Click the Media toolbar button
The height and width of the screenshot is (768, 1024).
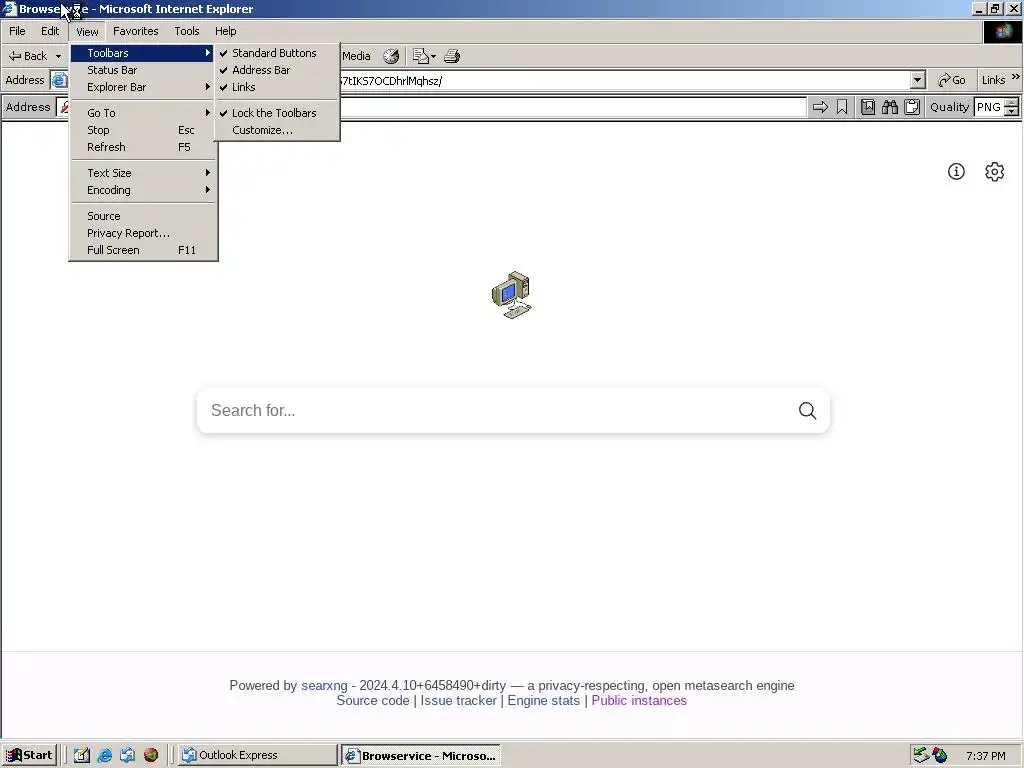pos(356,56)
